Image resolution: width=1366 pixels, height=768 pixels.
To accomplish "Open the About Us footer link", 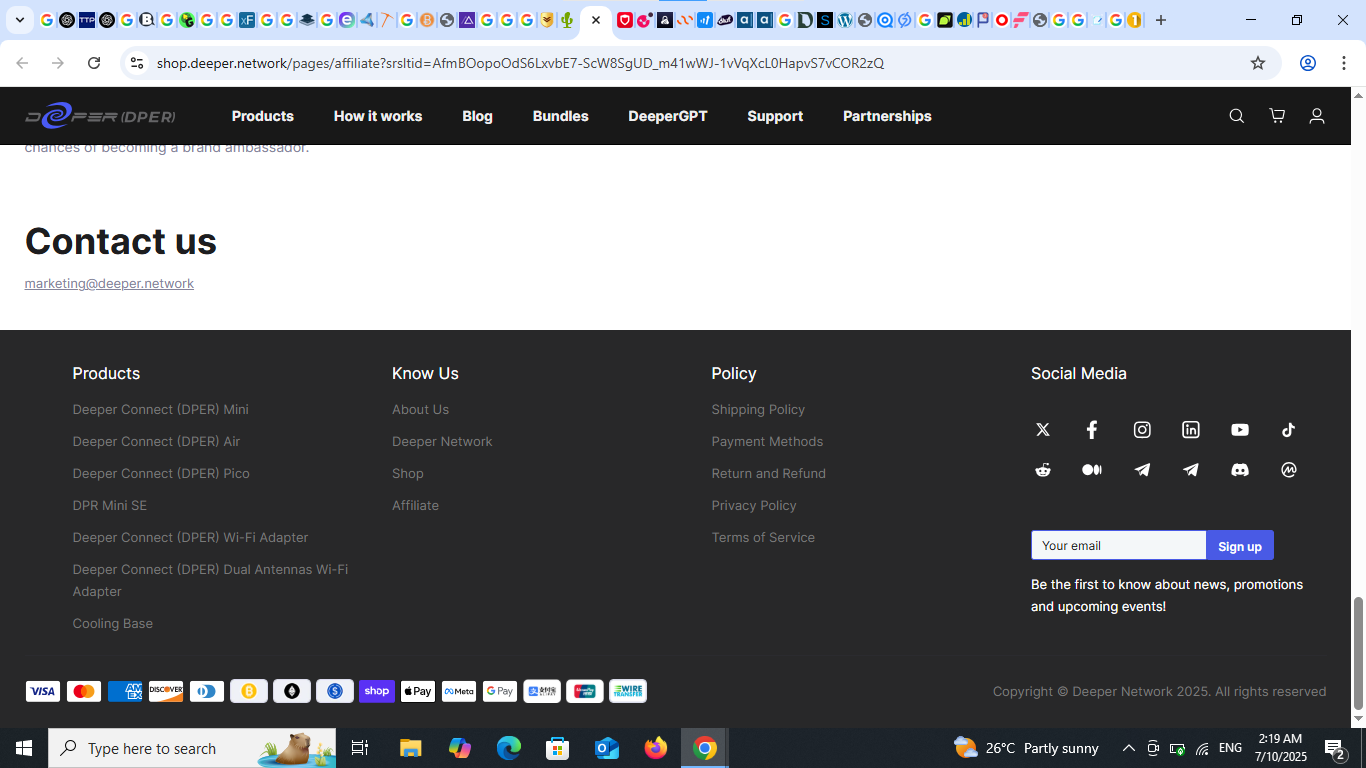I will pos(420,409).
